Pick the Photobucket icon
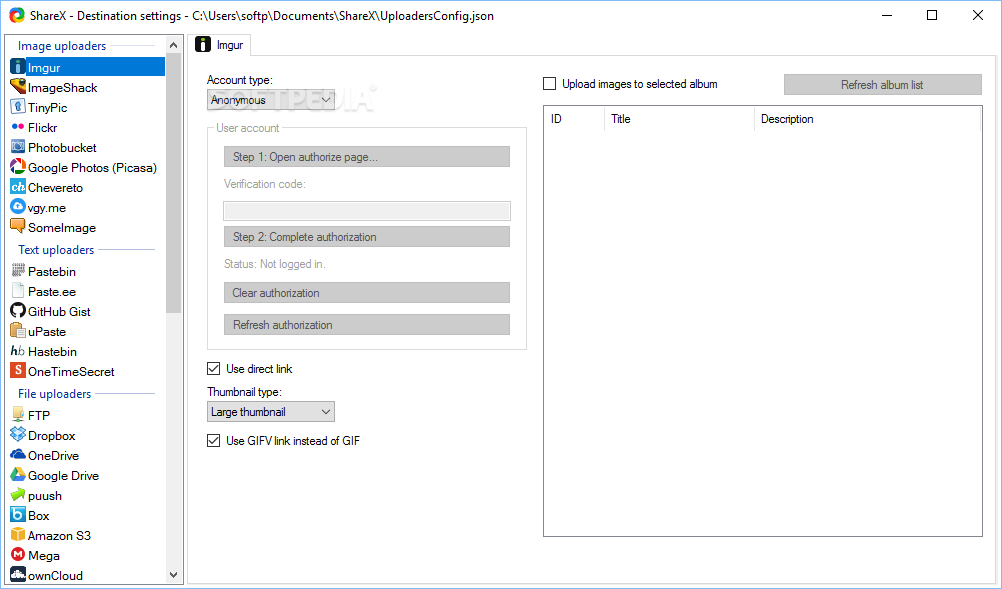 [18, 147]
